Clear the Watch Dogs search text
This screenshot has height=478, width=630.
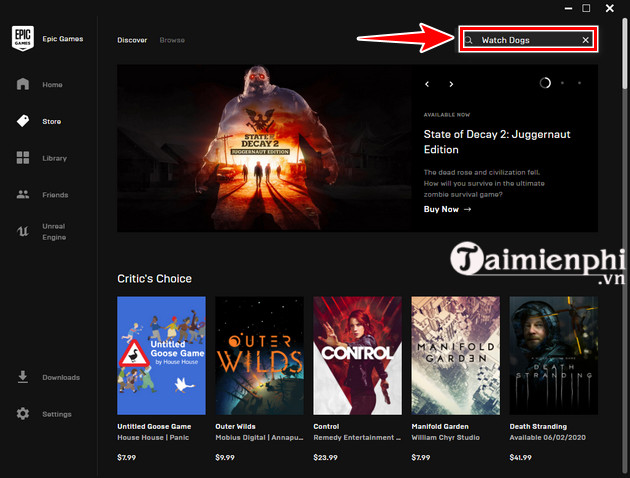(585, 40)
